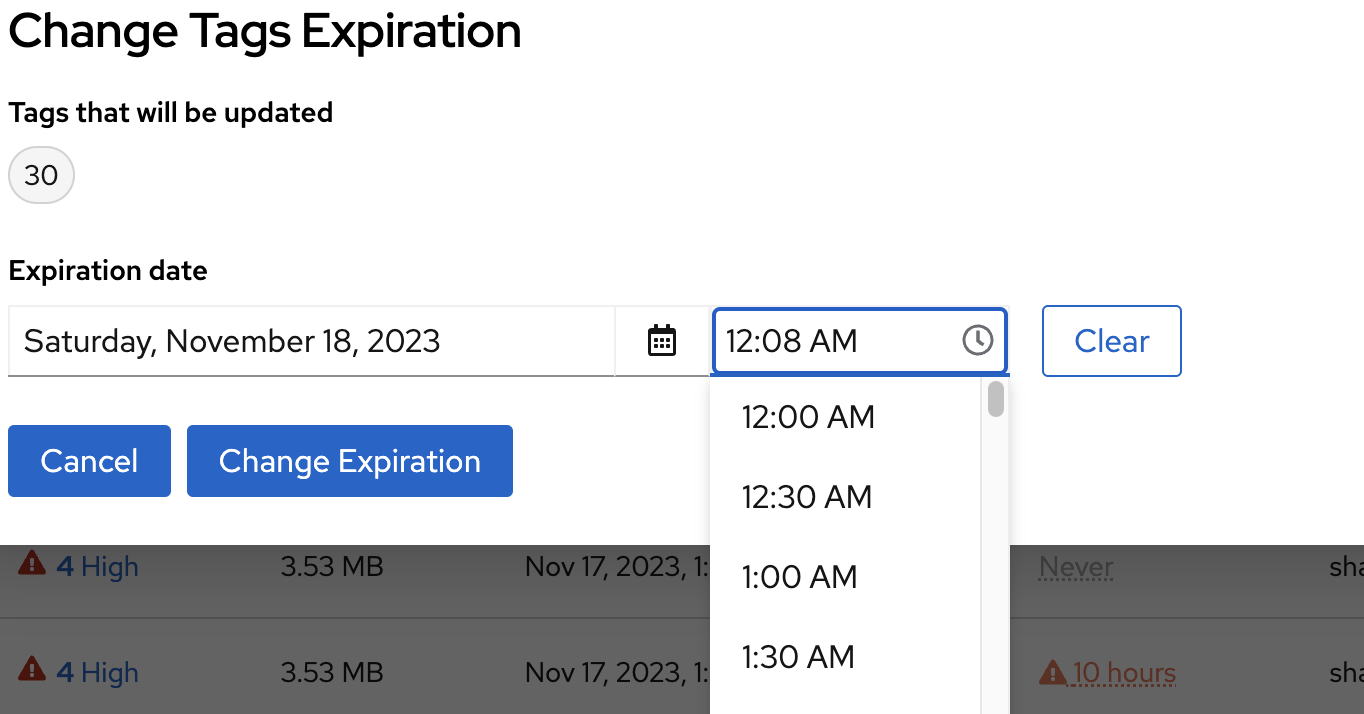
Task: Confirm with the Change Expiration button
Action: click(349, 461)
